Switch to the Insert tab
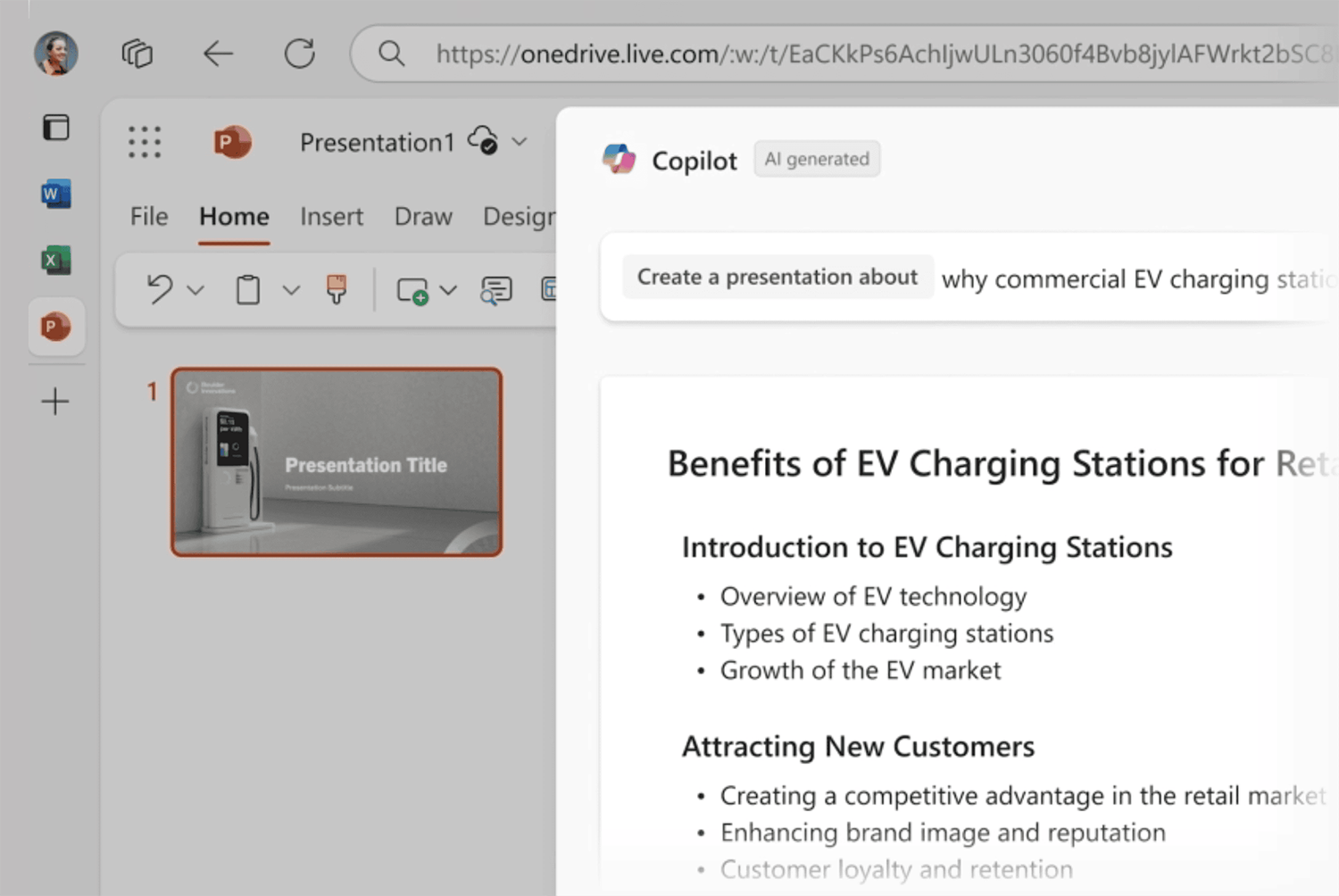Screen dimensions: 1339x896 331,217
